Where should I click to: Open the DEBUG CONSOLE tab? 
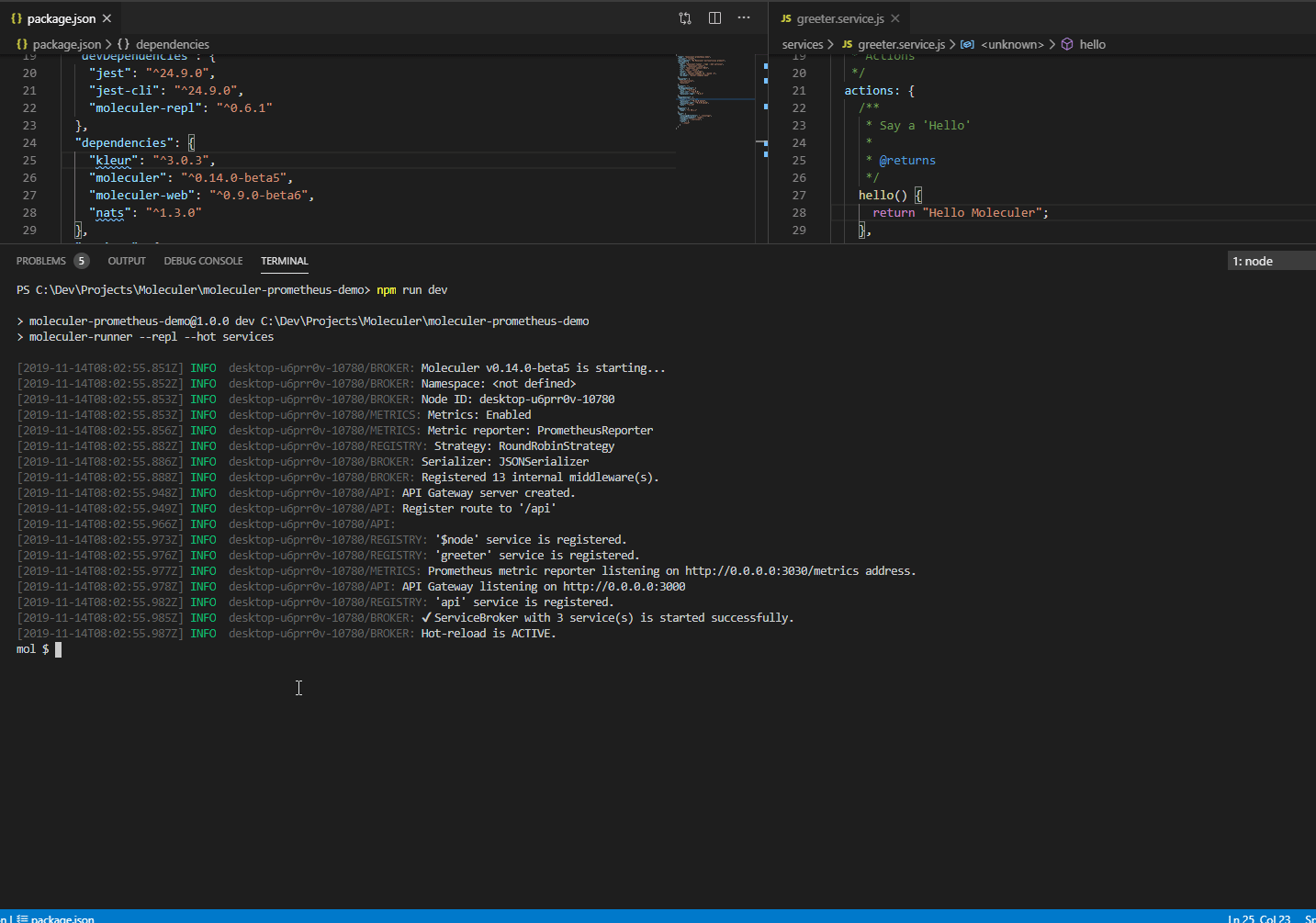pos(203,260)
